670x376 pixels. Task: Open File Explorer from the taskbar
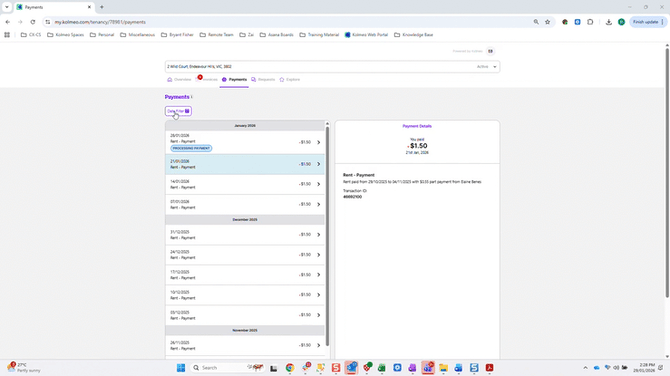pos(443,367)
